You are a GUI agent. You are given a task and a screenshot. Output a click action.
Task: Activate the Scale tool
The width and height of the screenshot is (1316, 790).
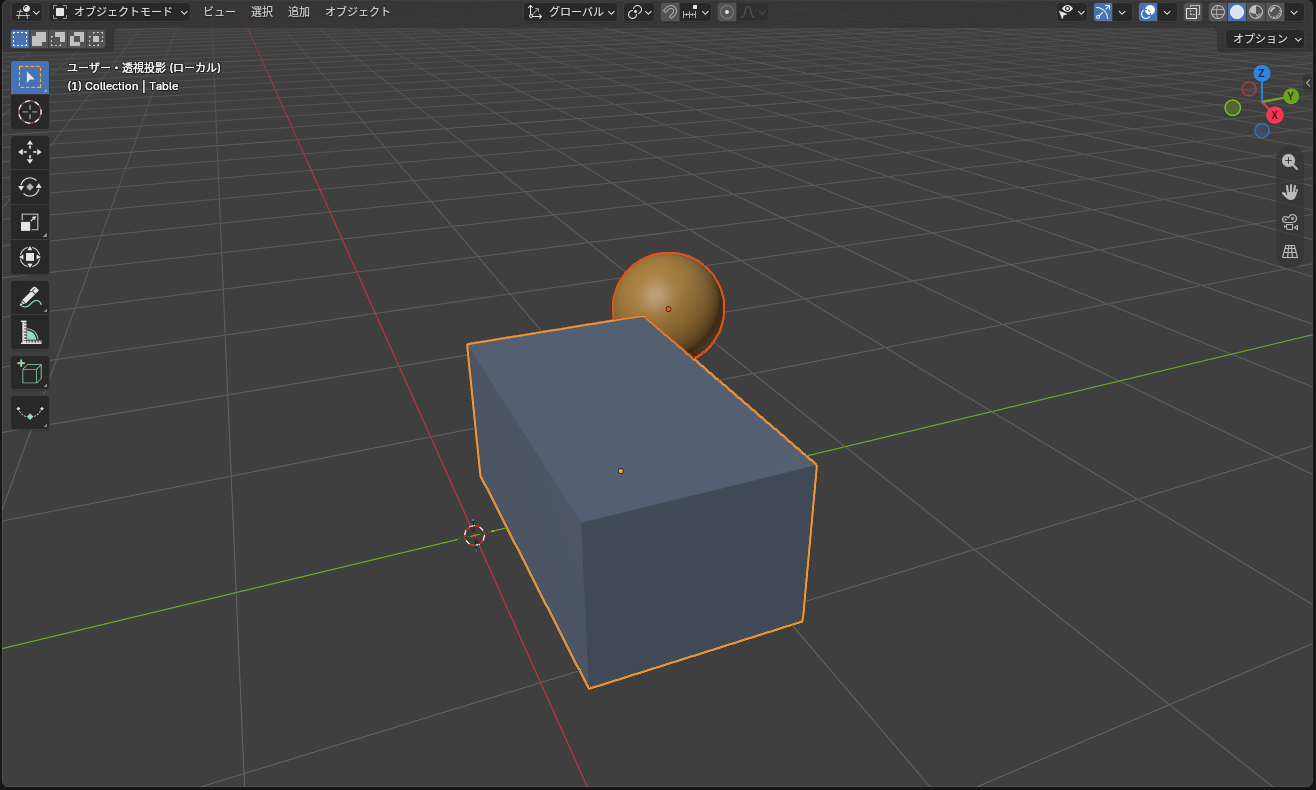(30, 222)
